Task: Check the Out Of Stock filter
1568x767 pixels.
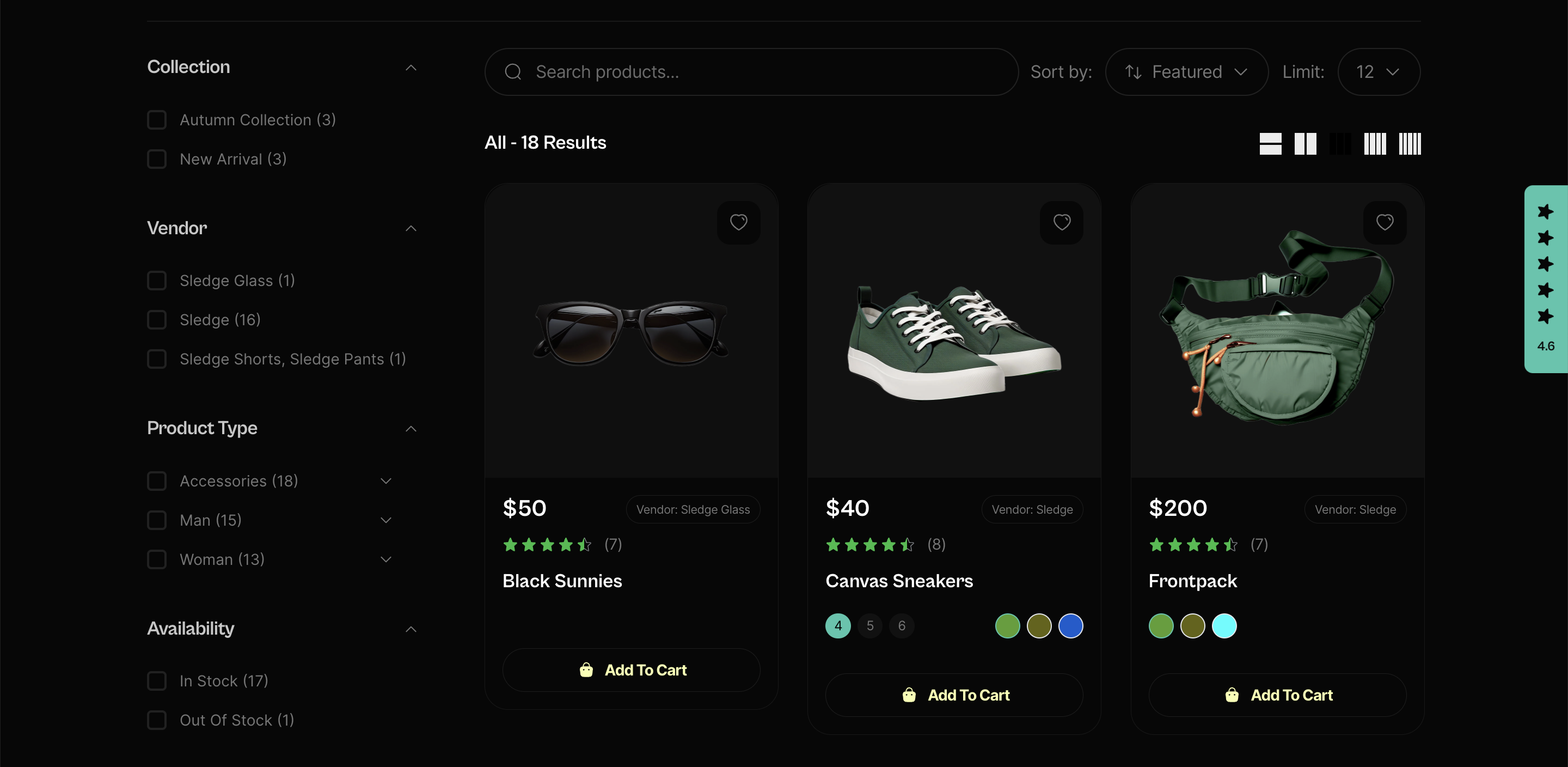Action: (157, 720)
